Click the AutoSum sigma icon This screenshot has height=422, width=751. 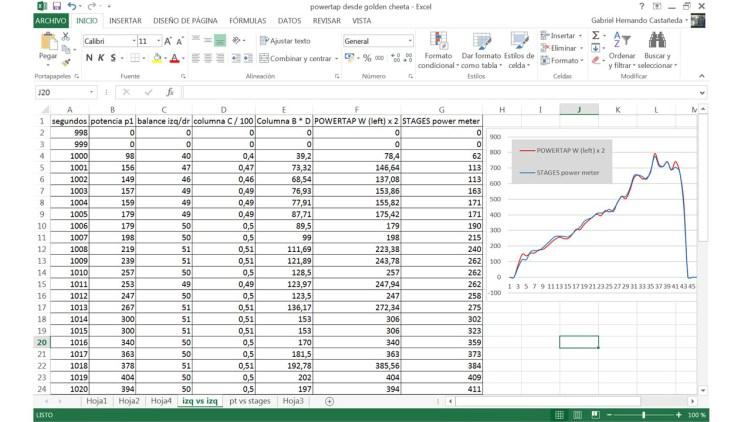tap(596, 35)
